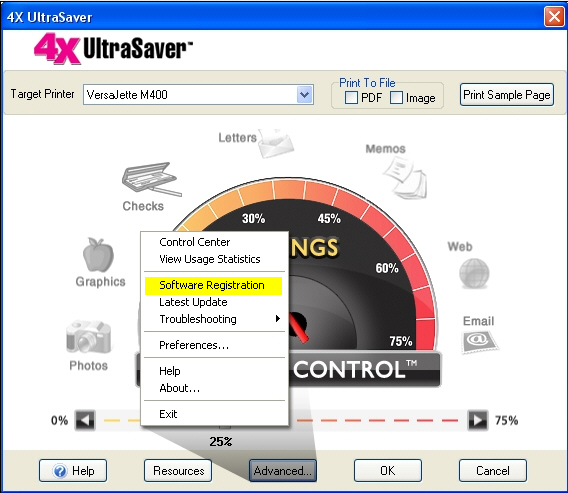Click the 45% mark on the gauge
This screenshot has height=493, width=568.
(x=329, y=218)
